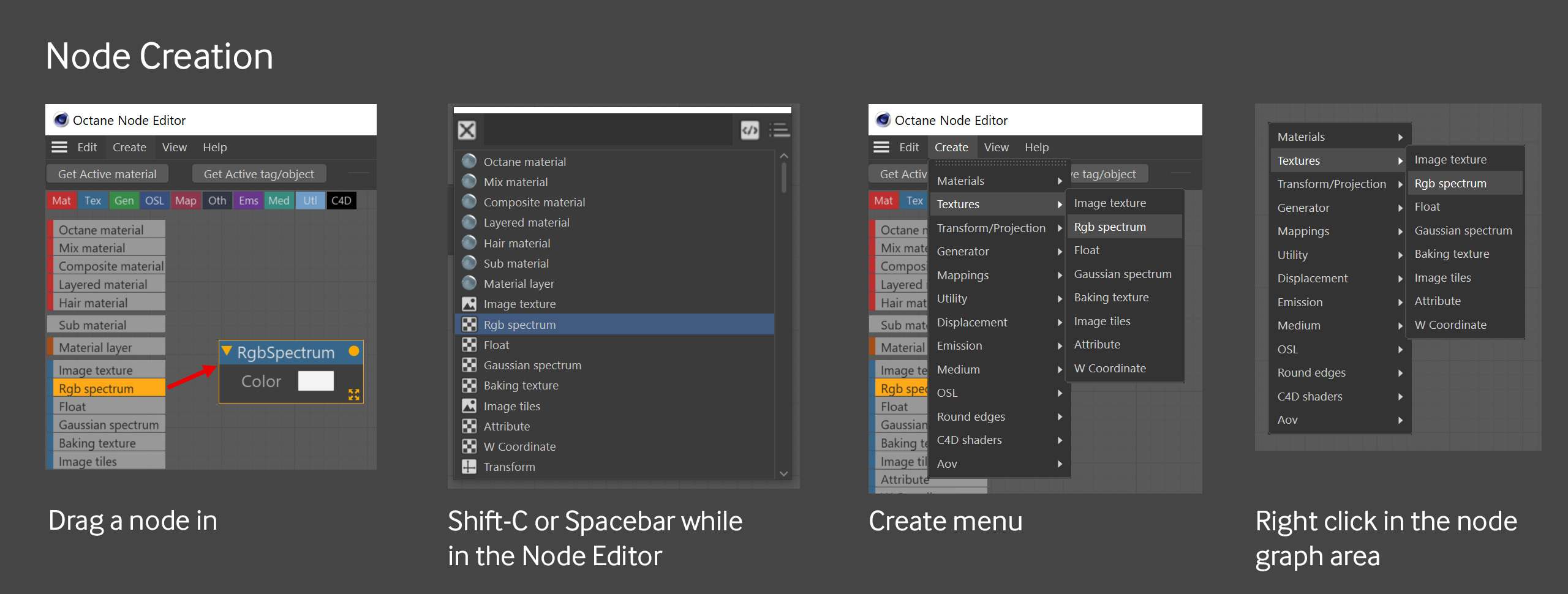The width and height of the screenshot is (1568, 594).
Task: Click the search input field in the popup
Action: click(x=608, y=130)
